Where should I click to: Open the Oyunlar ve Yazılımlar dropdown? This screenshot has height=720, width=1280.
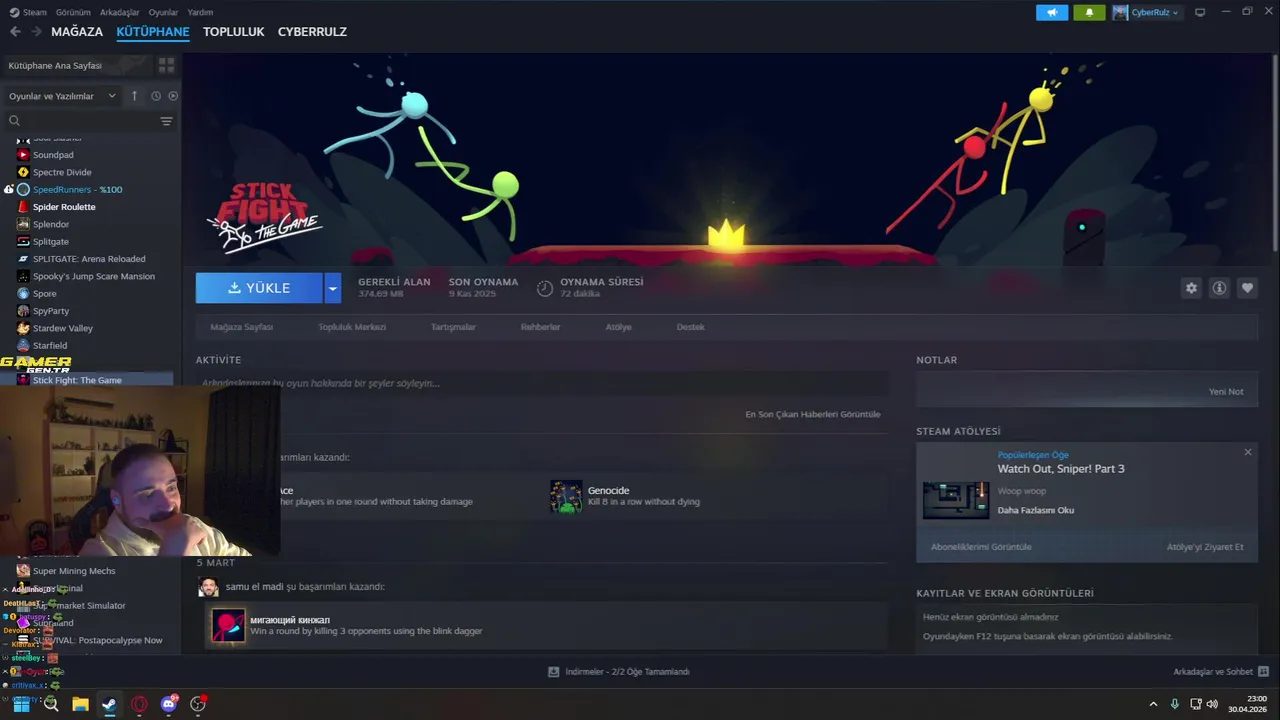[62, 96]
